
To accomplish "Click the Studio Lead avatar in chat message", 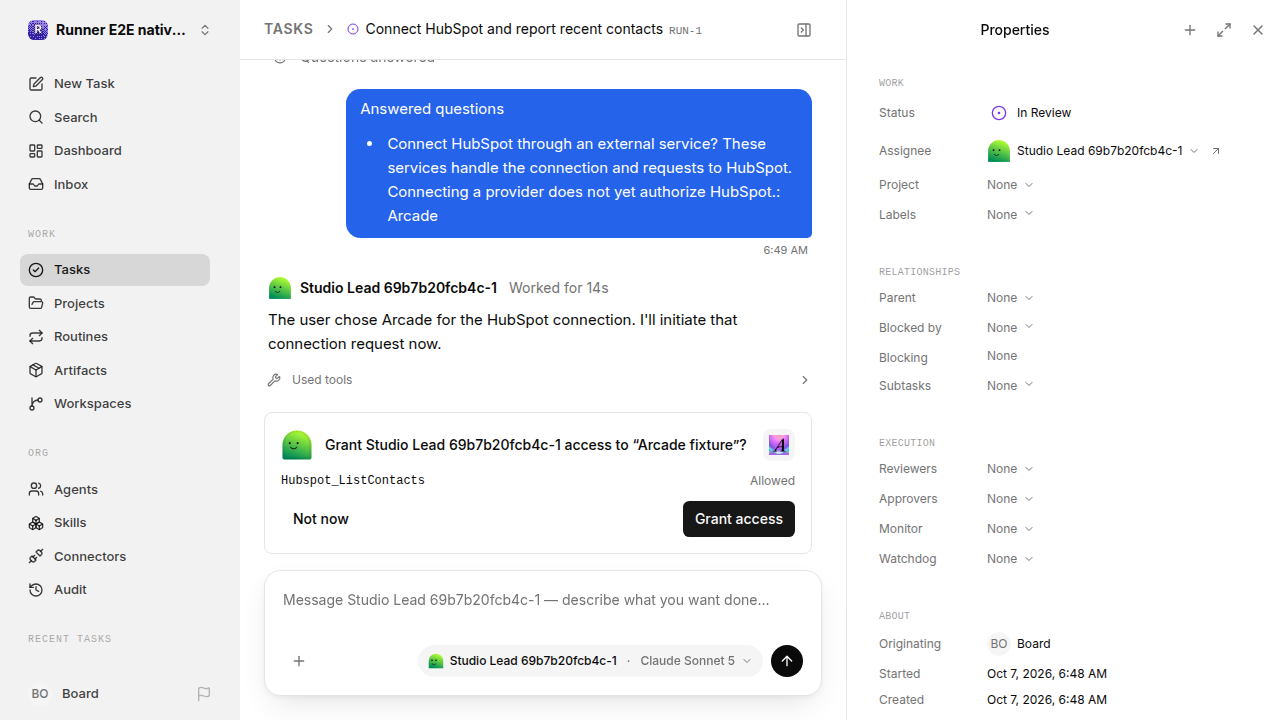I will tap(280, 288).
